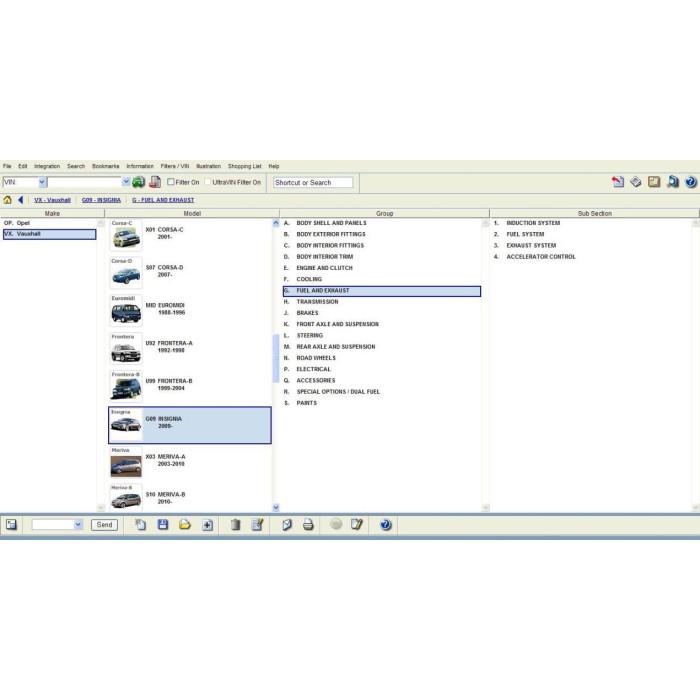Open the Search menu
The image size is (700, 700).
click(76, 166)
